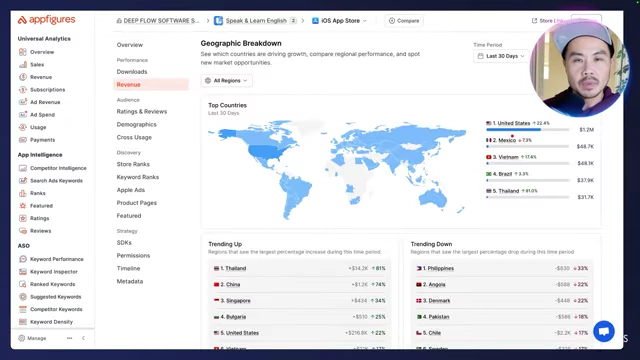Open Product Pages
This screenshot has width=640, height=360.
coord(136,203)
